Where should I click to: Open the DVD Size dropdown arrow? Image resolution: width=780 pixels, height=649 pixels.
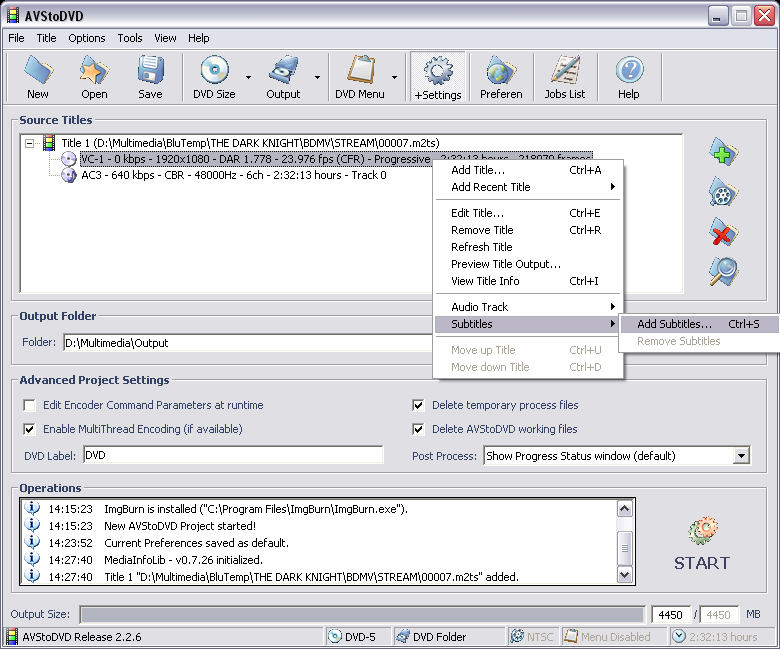[x=248, y=77]
